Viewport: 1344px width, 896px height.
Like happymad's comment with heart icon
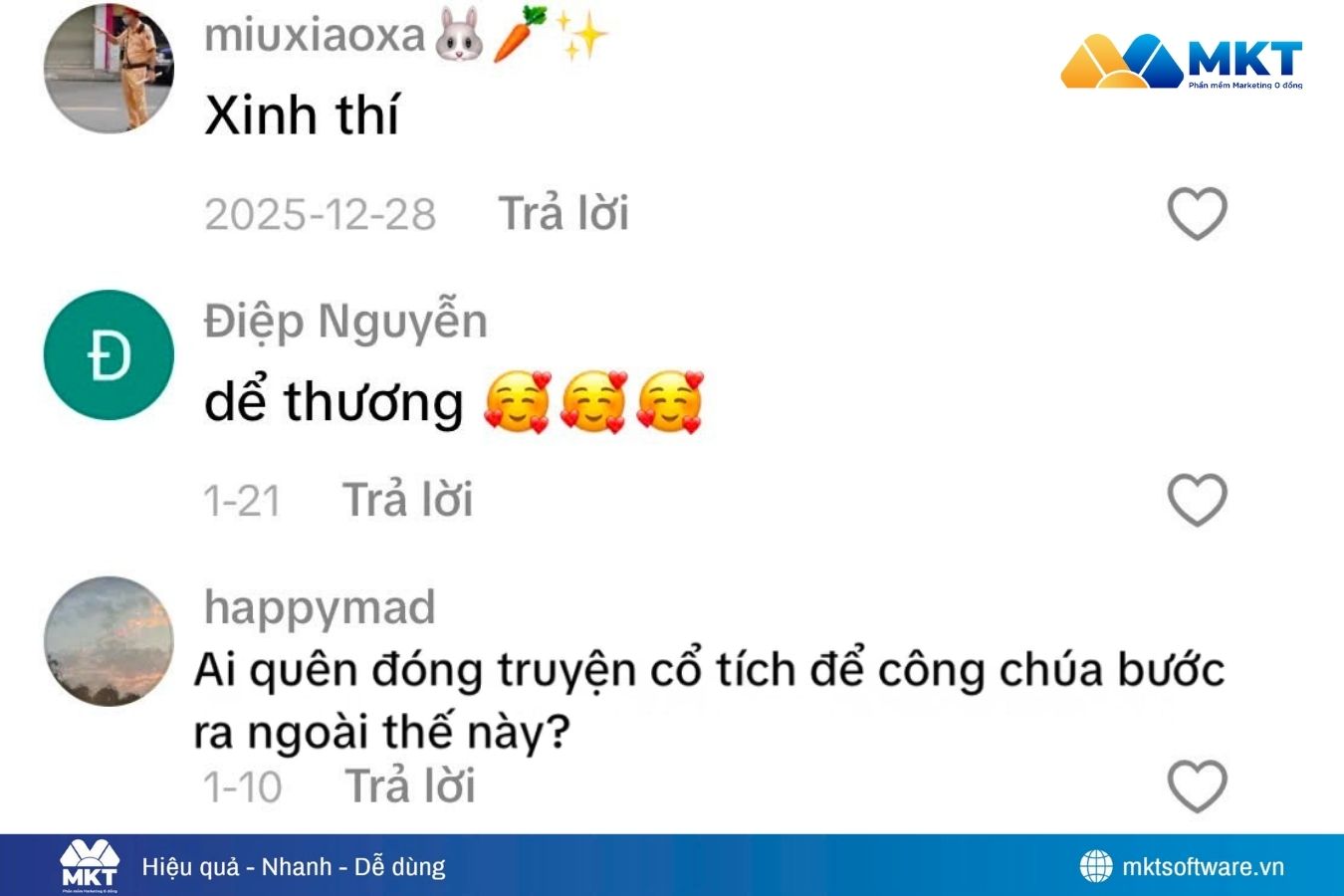[x=1197, y=786]
